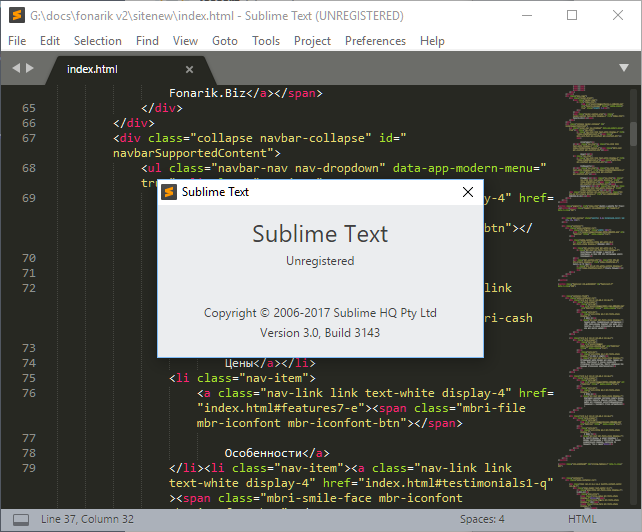The width and height of the screenshot is (642, 532).
Task: Toggle the side bar panel switcher icon
Action: [21, 520]
